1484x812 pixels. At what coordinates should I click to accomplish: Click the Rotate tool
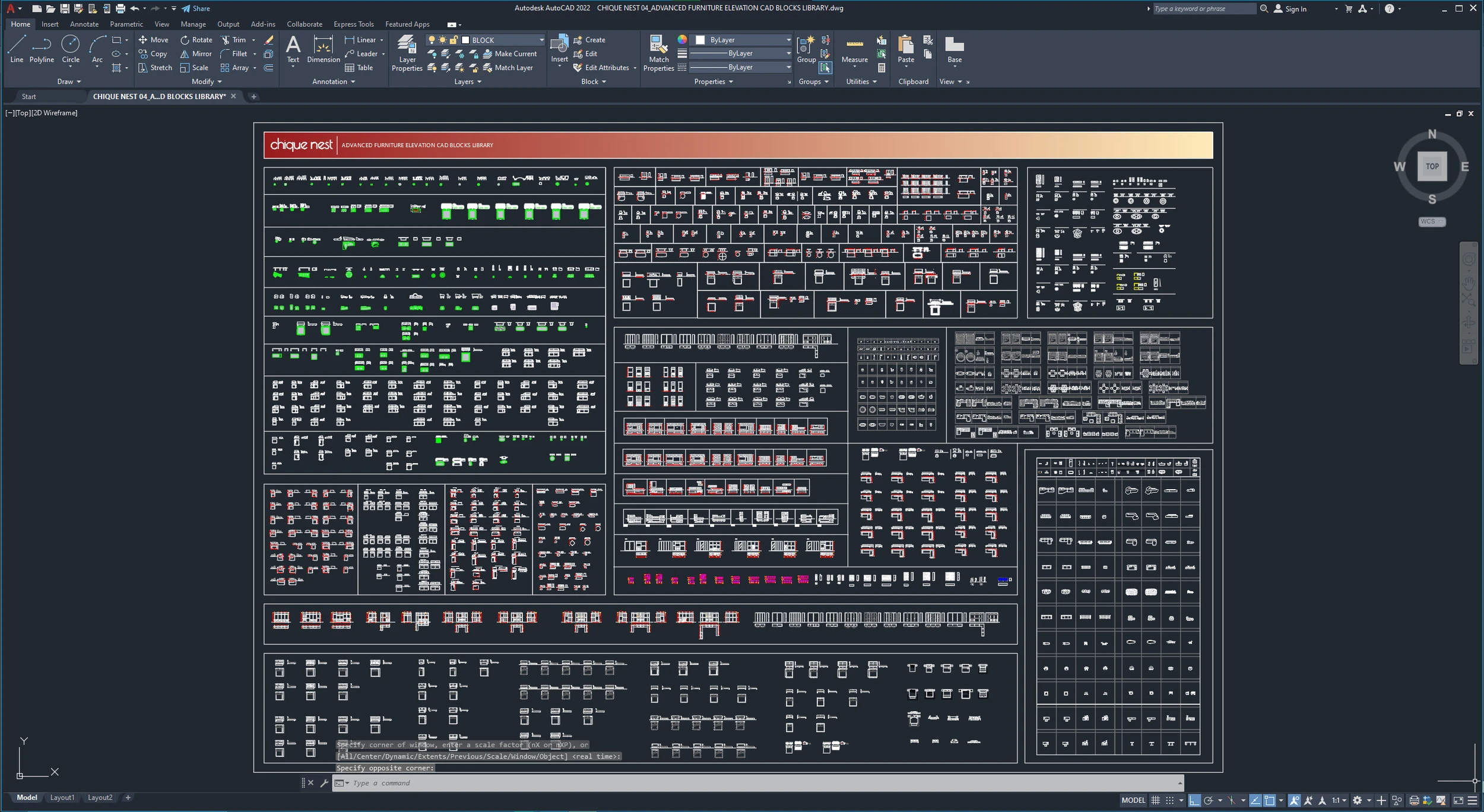[x=196, y=40]
